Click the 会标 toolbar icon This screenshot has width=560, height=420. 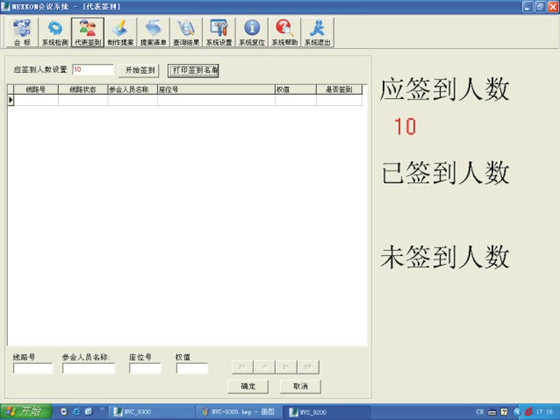pos(22,32)
